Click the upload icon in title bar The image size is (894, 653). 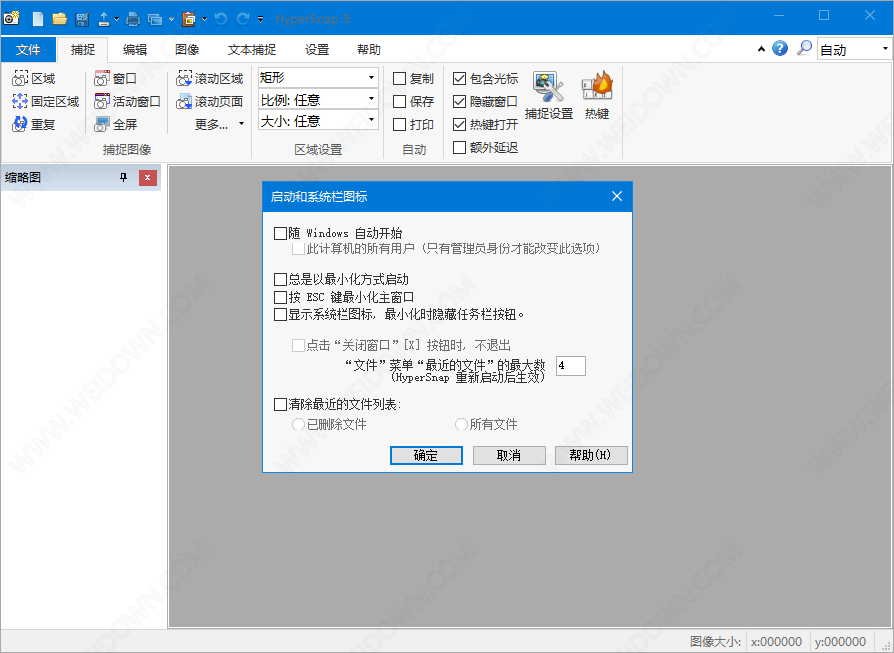pyautogui.click(x=104, y=19)
